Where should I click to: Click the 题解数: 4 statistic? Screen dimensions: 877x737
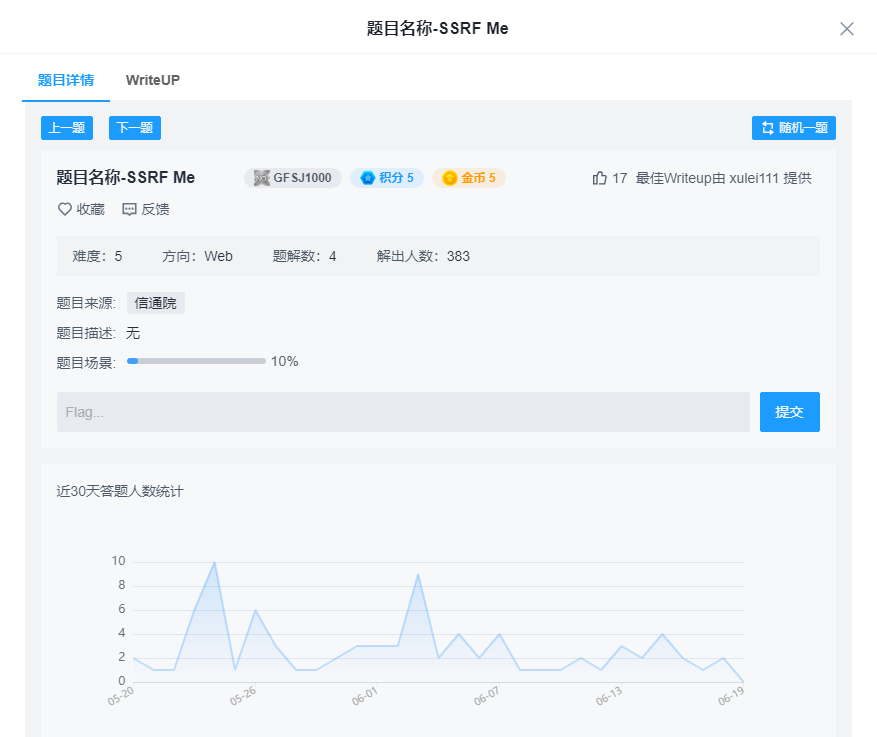click(304, 256)
